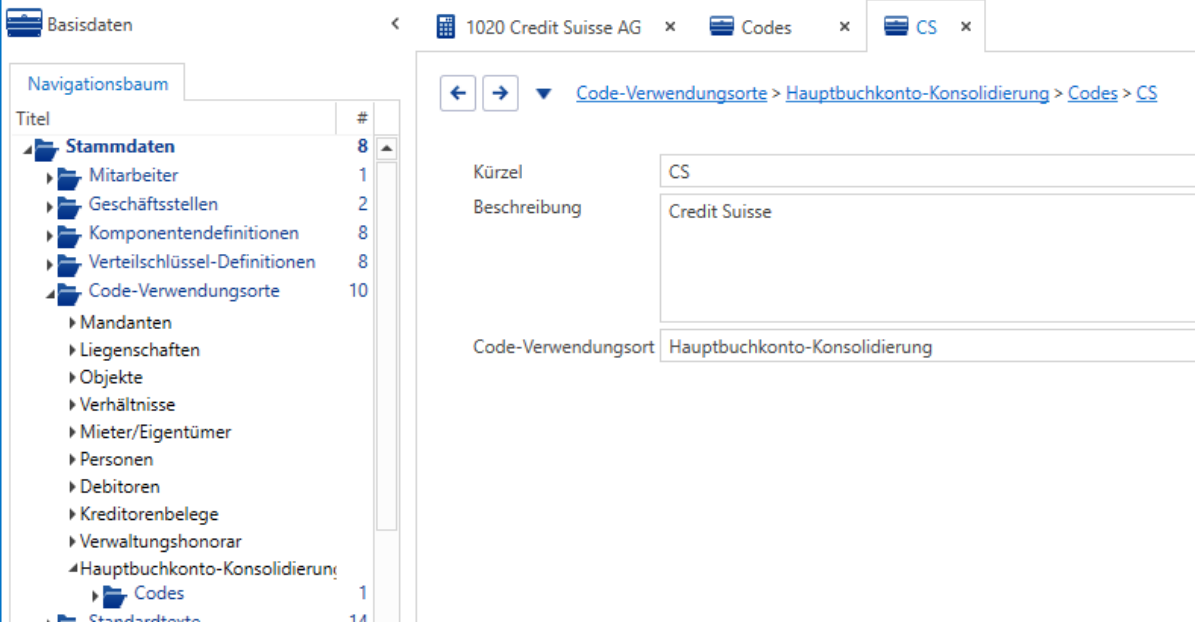The image size is (1195, 622).
Task: Follow the CS breadcrumb link
Action: click(x=1146, y=93)
